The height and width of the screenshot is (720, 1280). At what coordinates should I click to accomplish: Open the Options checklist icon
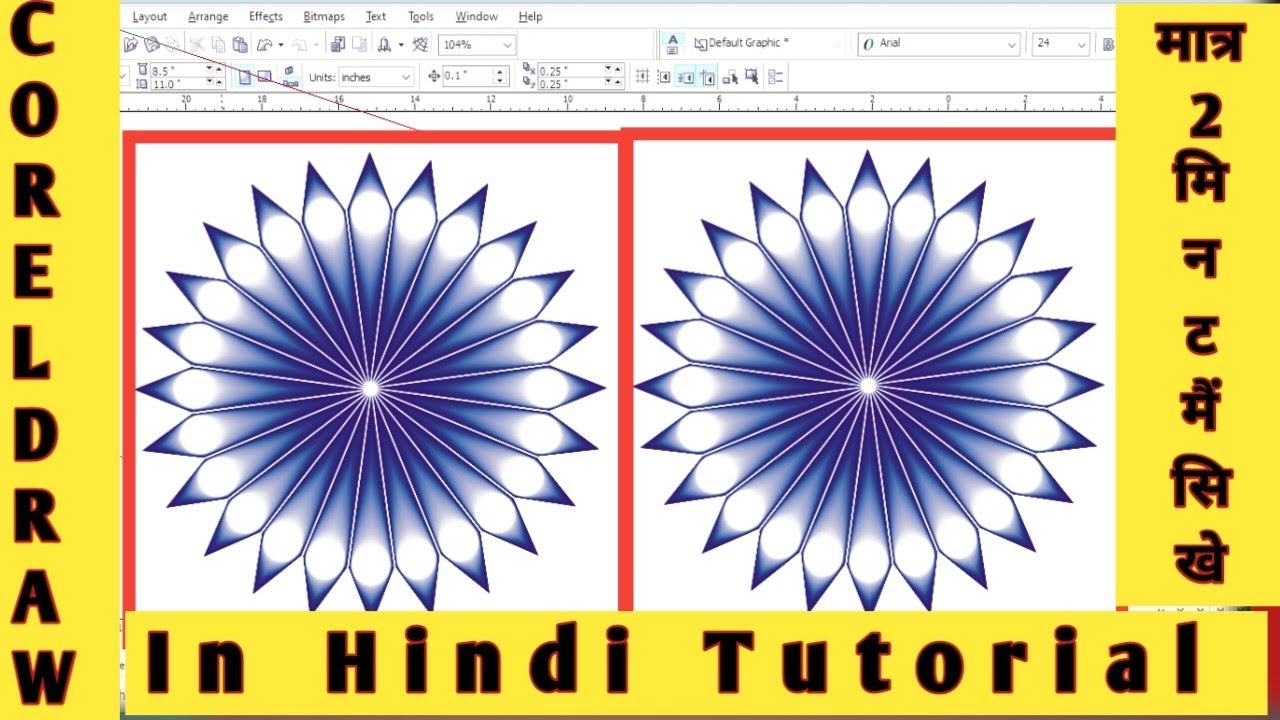click(x=776, y=76)
